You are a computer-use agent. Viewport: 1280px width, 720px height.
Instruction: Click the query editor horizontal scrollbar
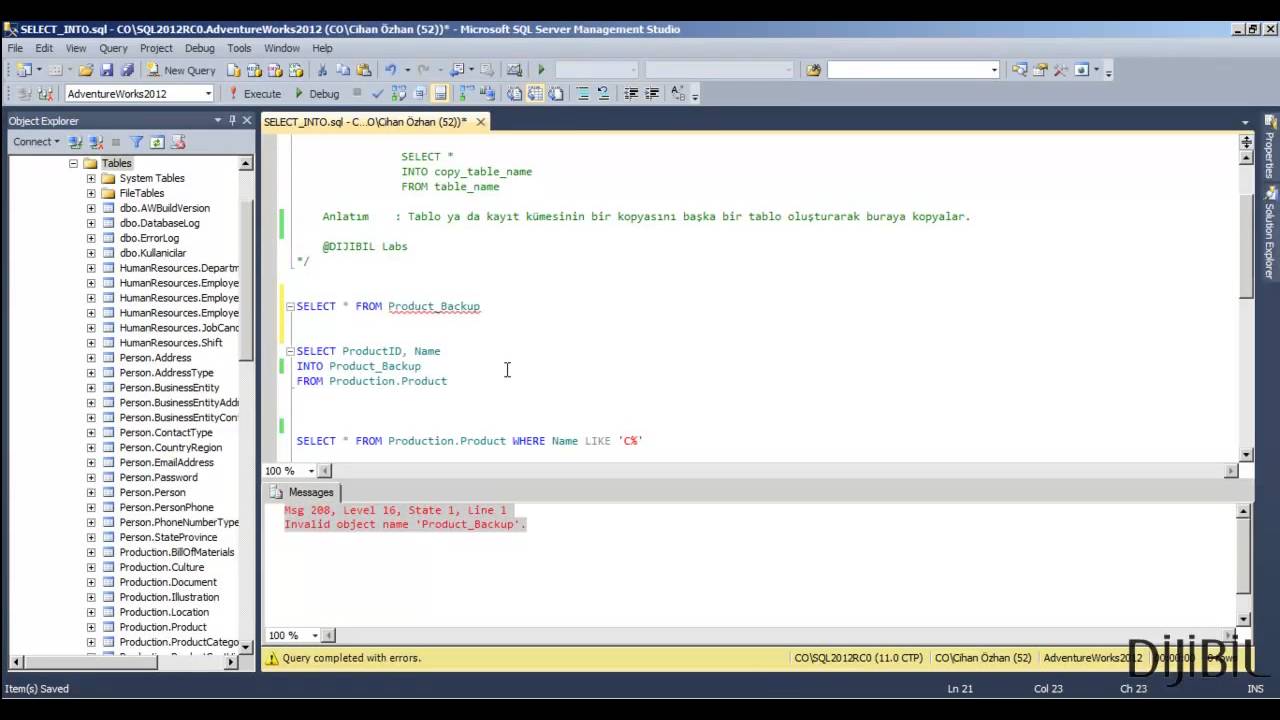tap(777, 471)
